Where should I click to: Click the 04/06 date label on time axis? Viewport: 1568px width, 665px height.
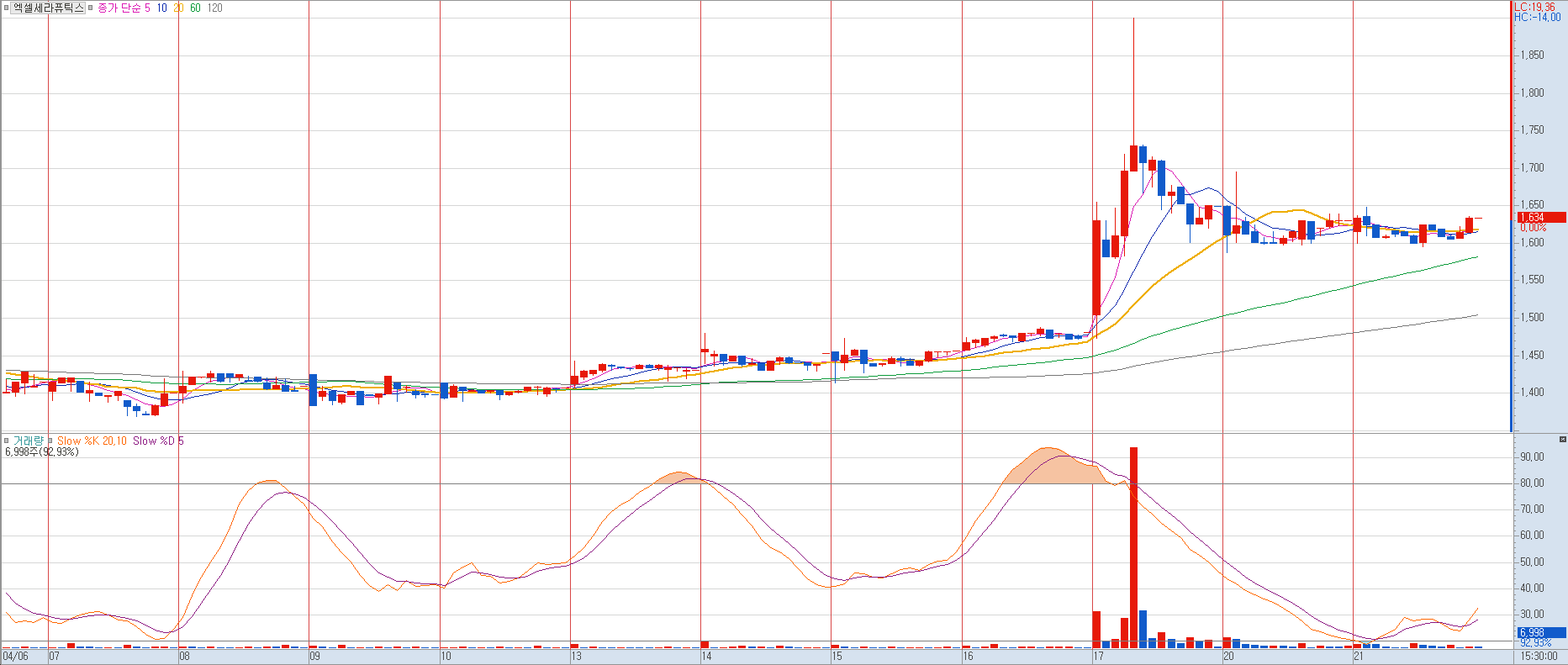tap(15, 656)
